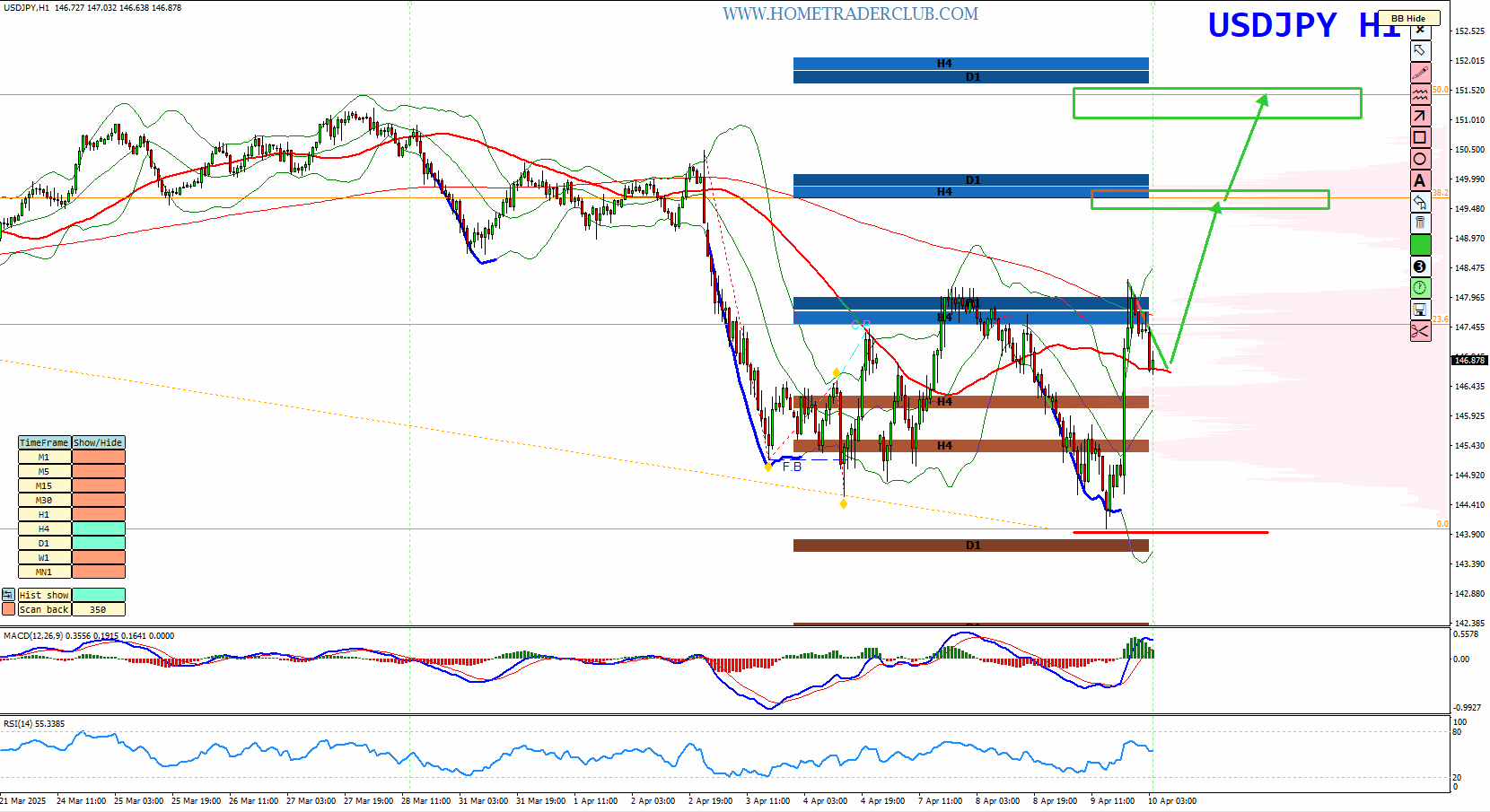The image size is (1490, 812).
Task: Open the www.hometraderclub.com link
Action: (x=850, y=13)
